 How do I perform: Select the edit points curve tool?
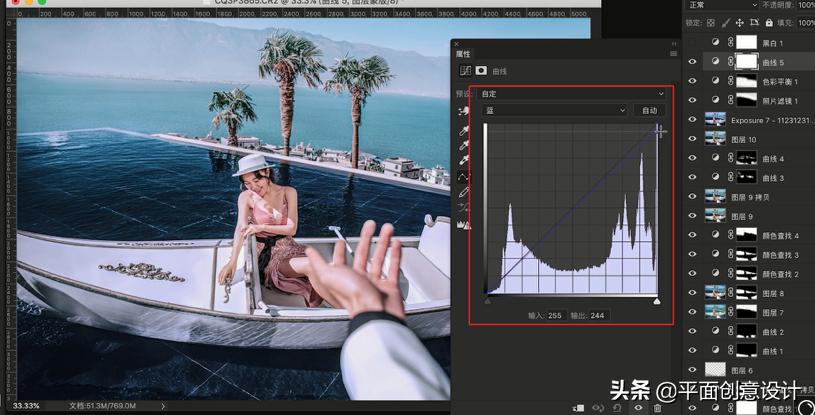(x=464, y=177)
